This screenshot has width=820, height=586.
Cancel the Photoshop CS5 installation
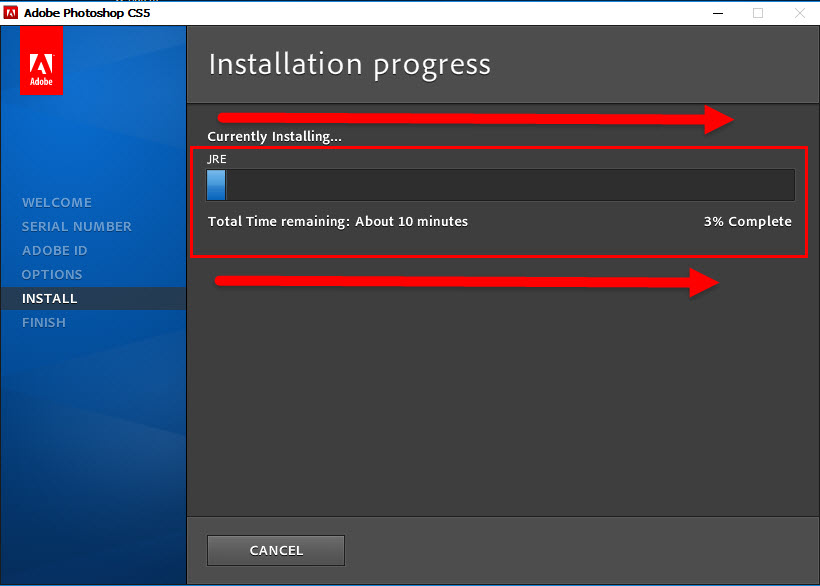point(276,550)
